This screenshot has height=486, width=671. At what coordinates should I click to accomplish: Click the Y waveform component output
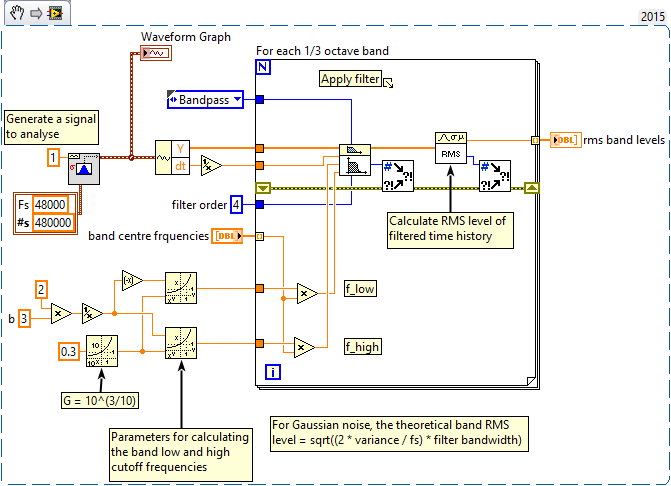[181, 149]
